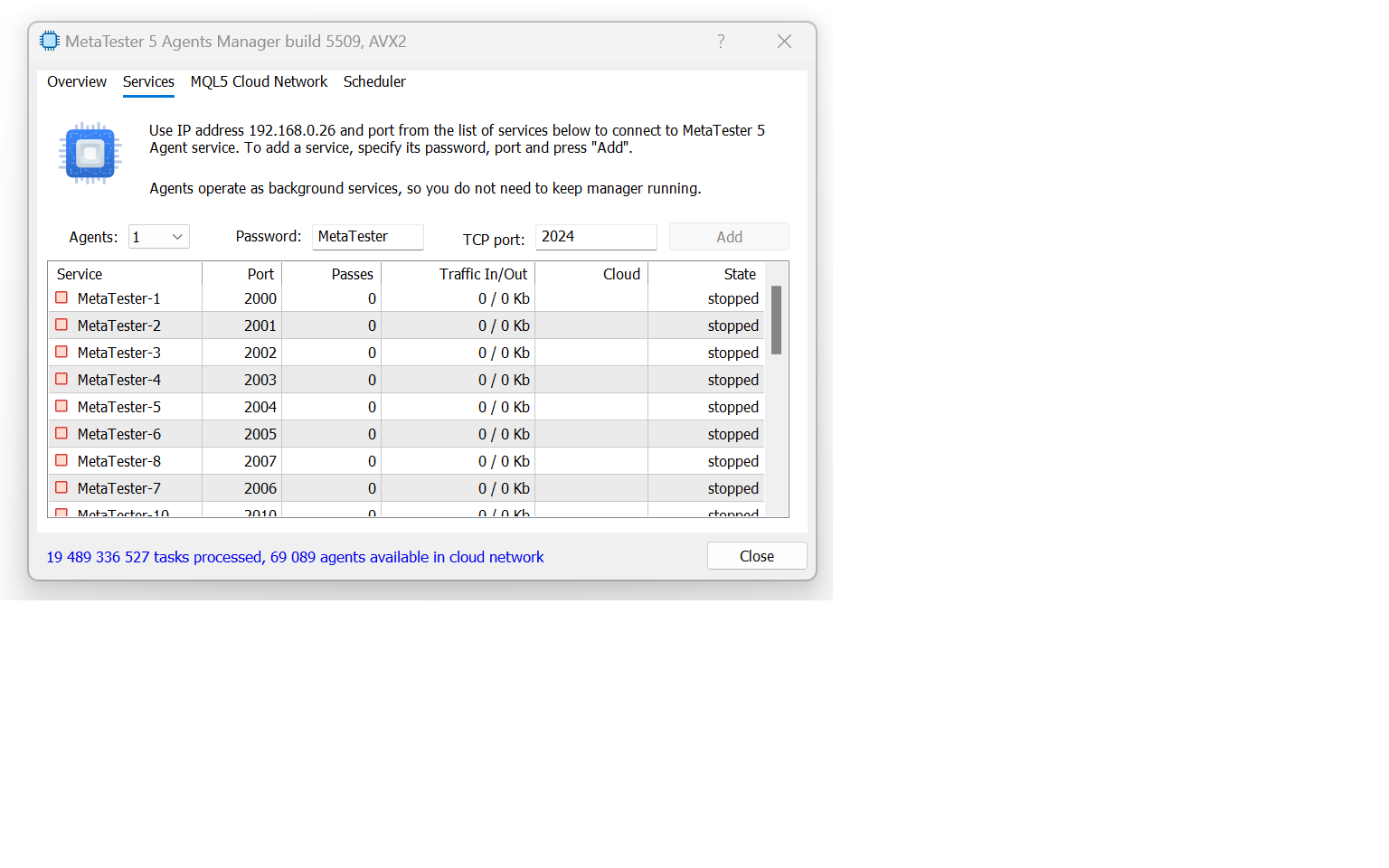This screenshot has height=868, width=1389.
Task: Sort by the State column header
Action: [x=706, y=274]
